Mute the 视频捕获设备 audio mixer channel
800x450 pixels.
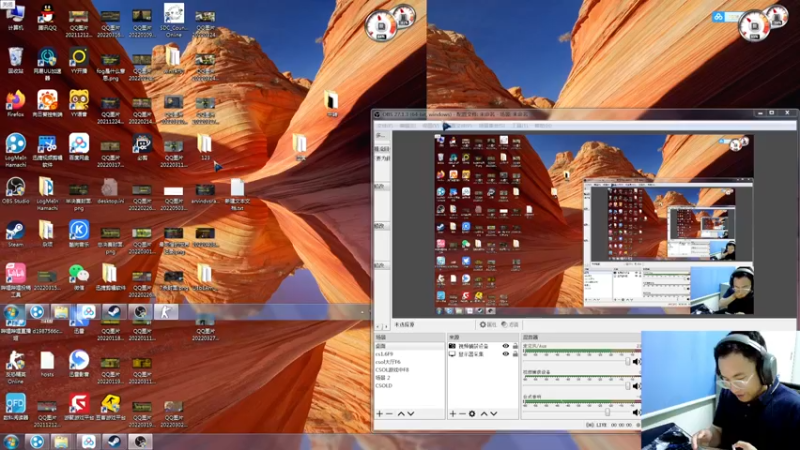[636, 386]
